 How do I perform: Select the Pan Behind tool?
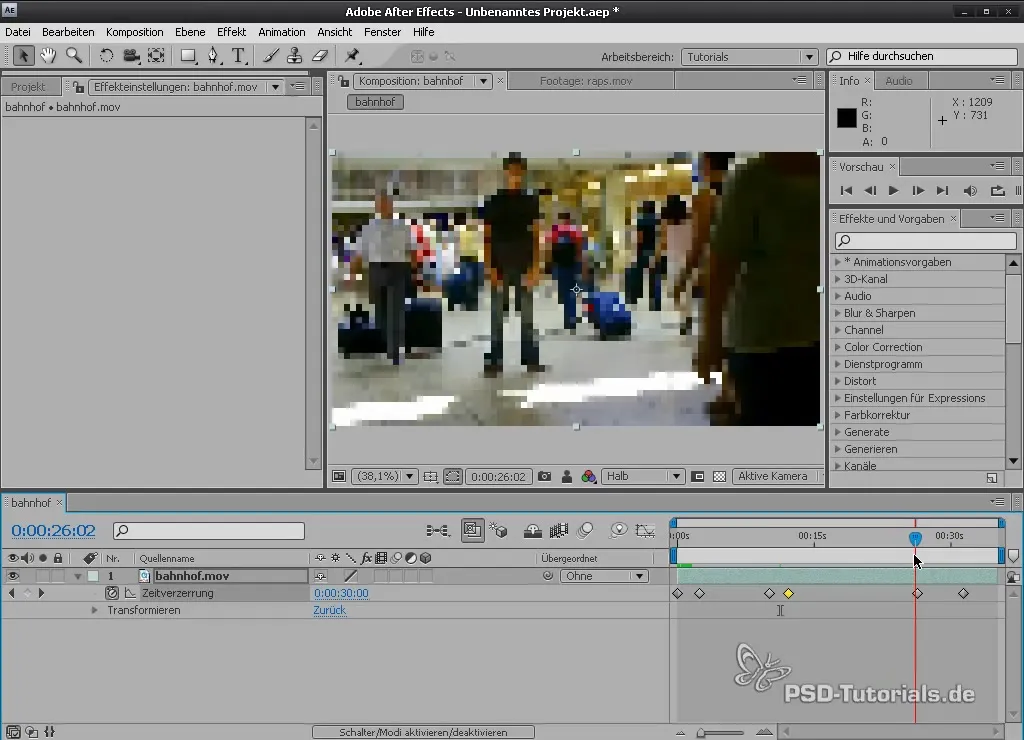click(x=156, y=56)
